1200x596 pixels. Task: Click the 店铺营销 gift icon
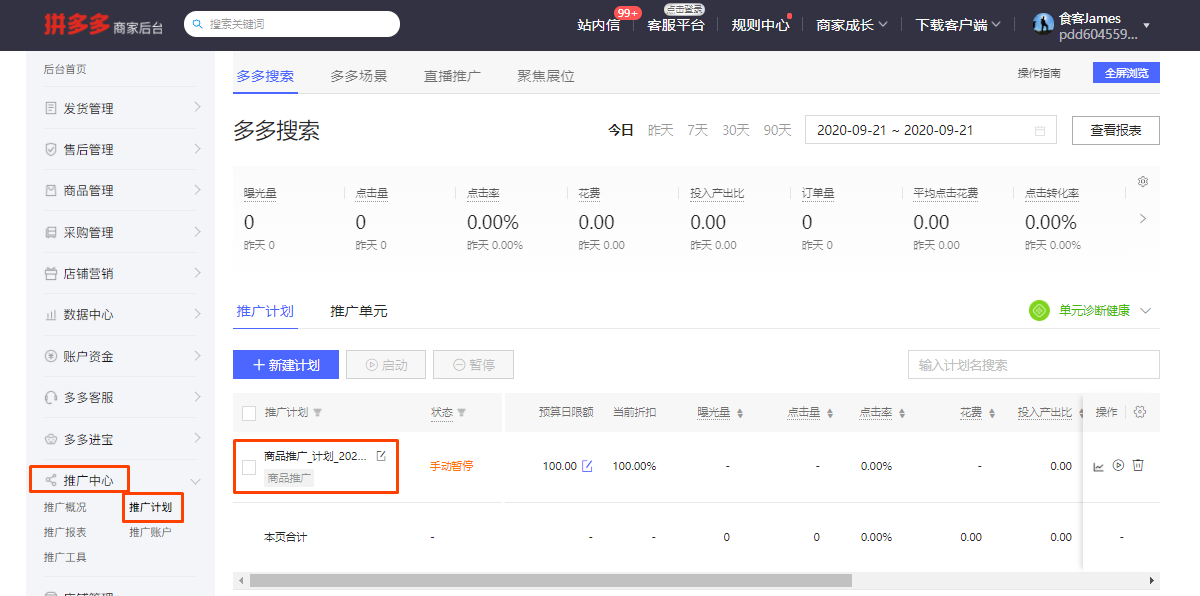pos(50,273)
